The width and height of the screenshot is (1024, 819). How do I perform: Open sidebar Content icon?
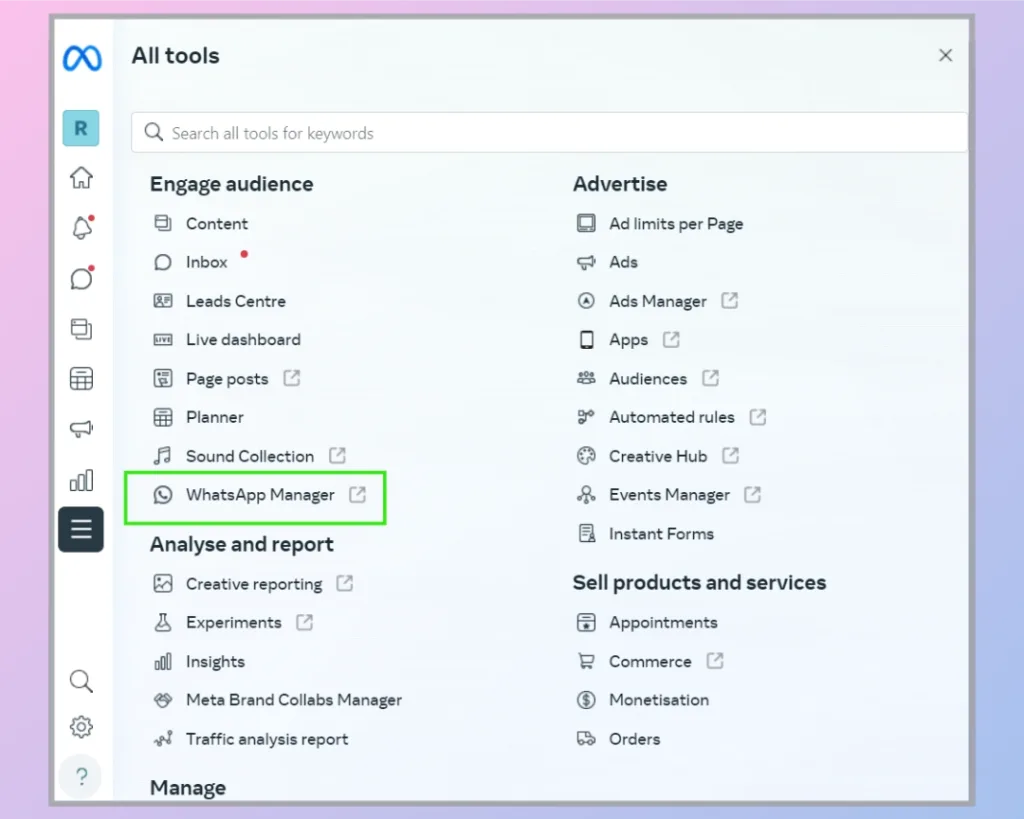click(x=81, y=329)
